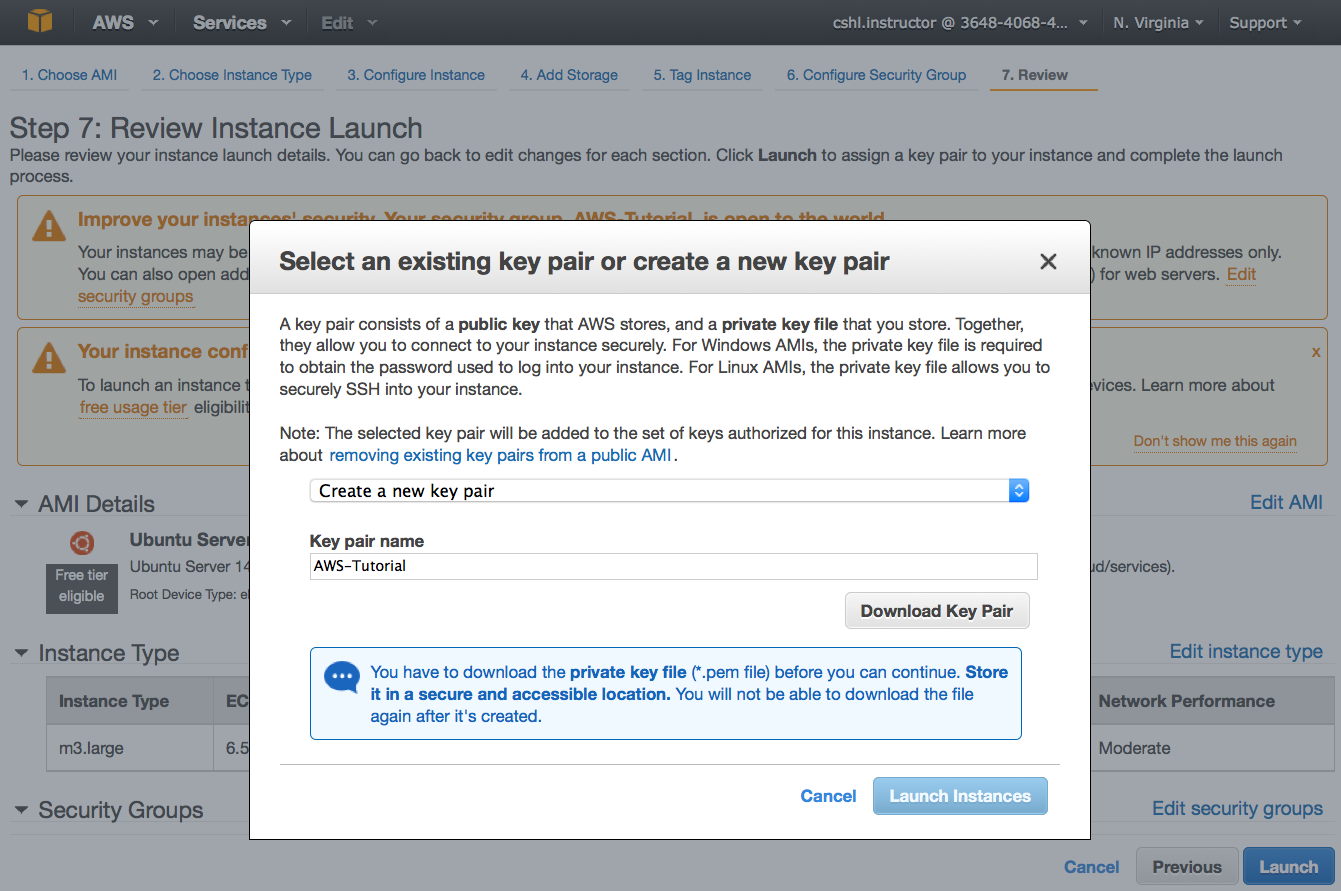Open the Services dropdown menu
Image resolution: width=1341 pixels, height=891 pixels.
point(242,22)
